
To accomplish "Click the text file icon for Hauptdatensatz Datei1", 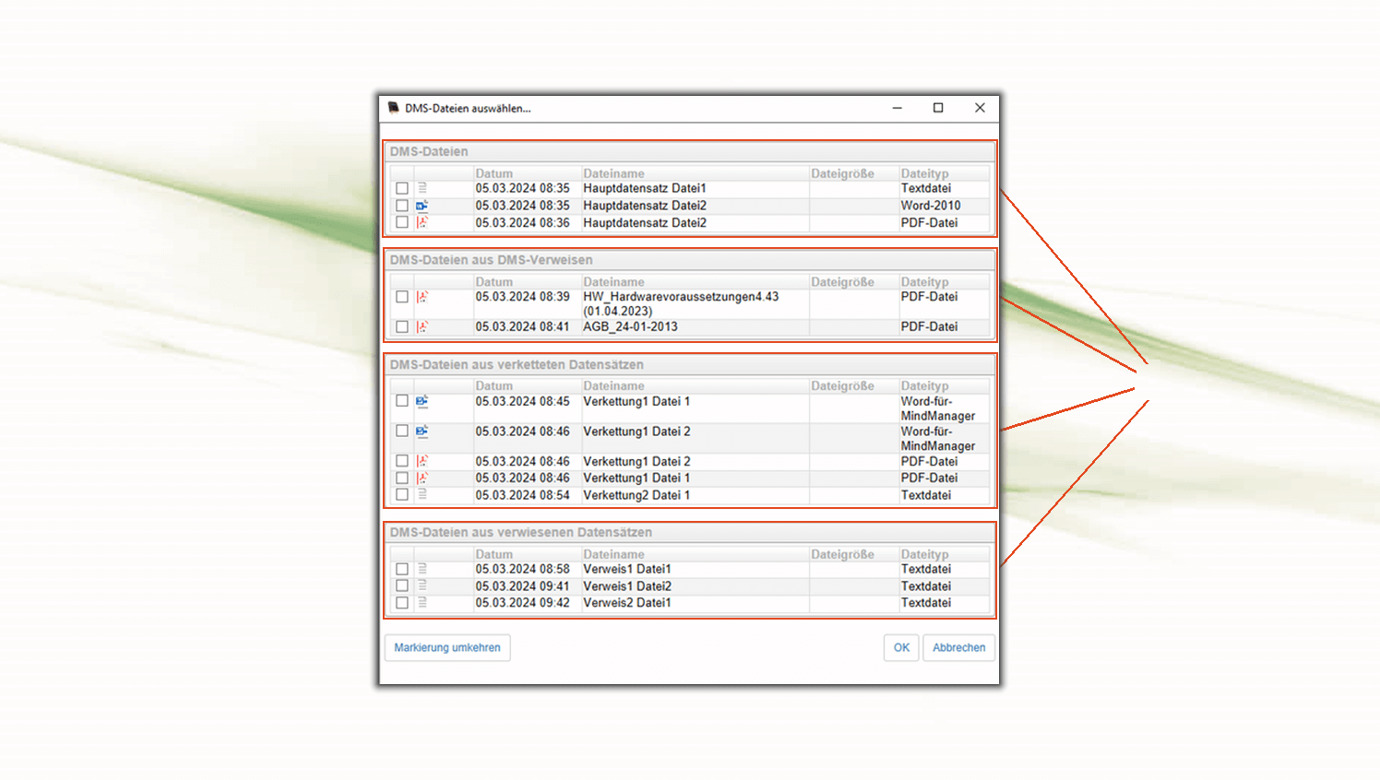I will [422, 188].
